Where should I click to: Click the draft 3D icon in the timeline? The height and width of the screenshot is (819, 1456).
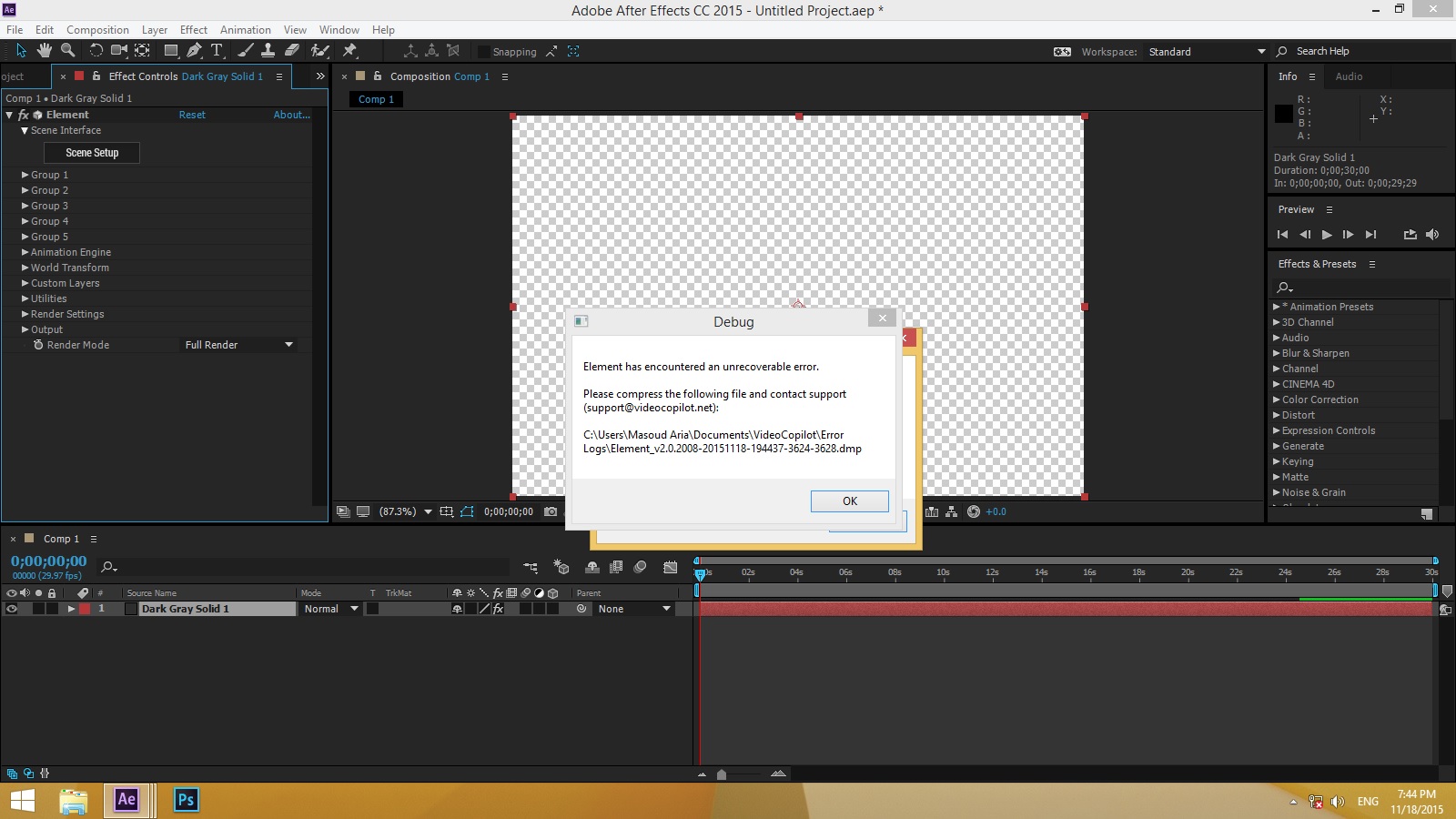pyautogui.click(x=561, y=567)
